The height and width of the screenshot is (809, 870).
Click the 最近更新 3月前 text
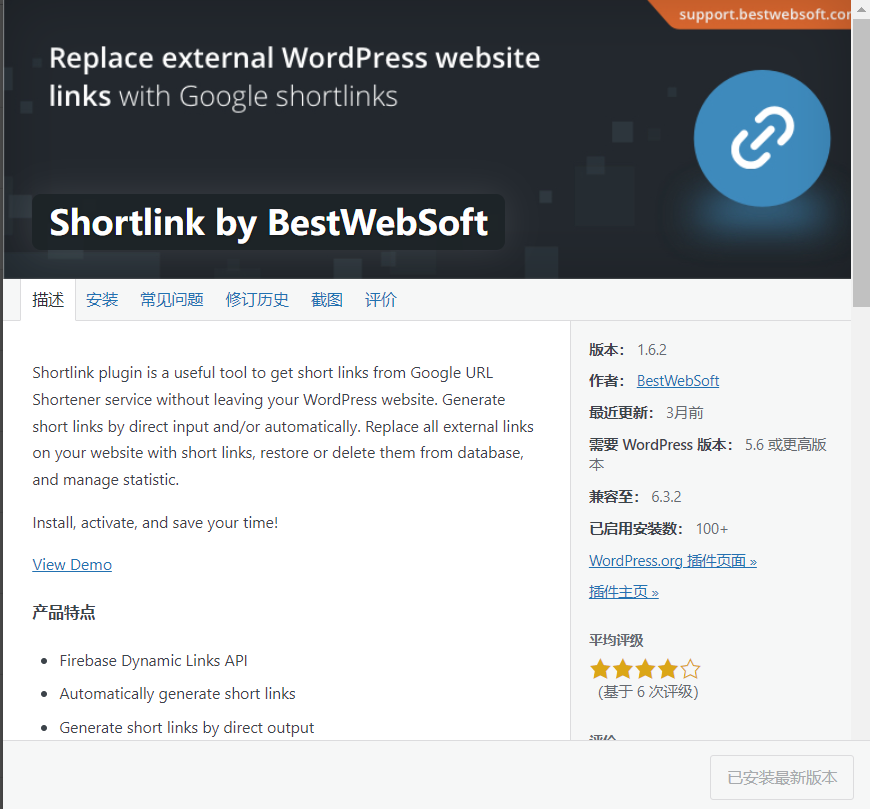[646, 413]
